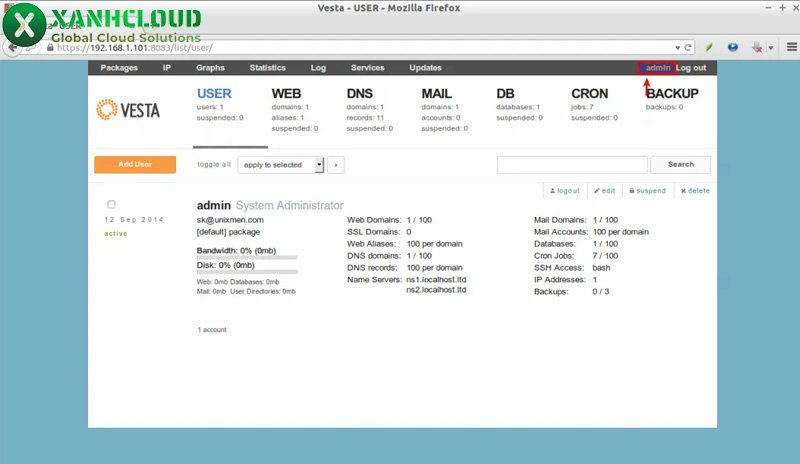The height and width of the screenshot is (464, 800).
Task: Click Log out in top bar
Action: [x=691, y=68]
